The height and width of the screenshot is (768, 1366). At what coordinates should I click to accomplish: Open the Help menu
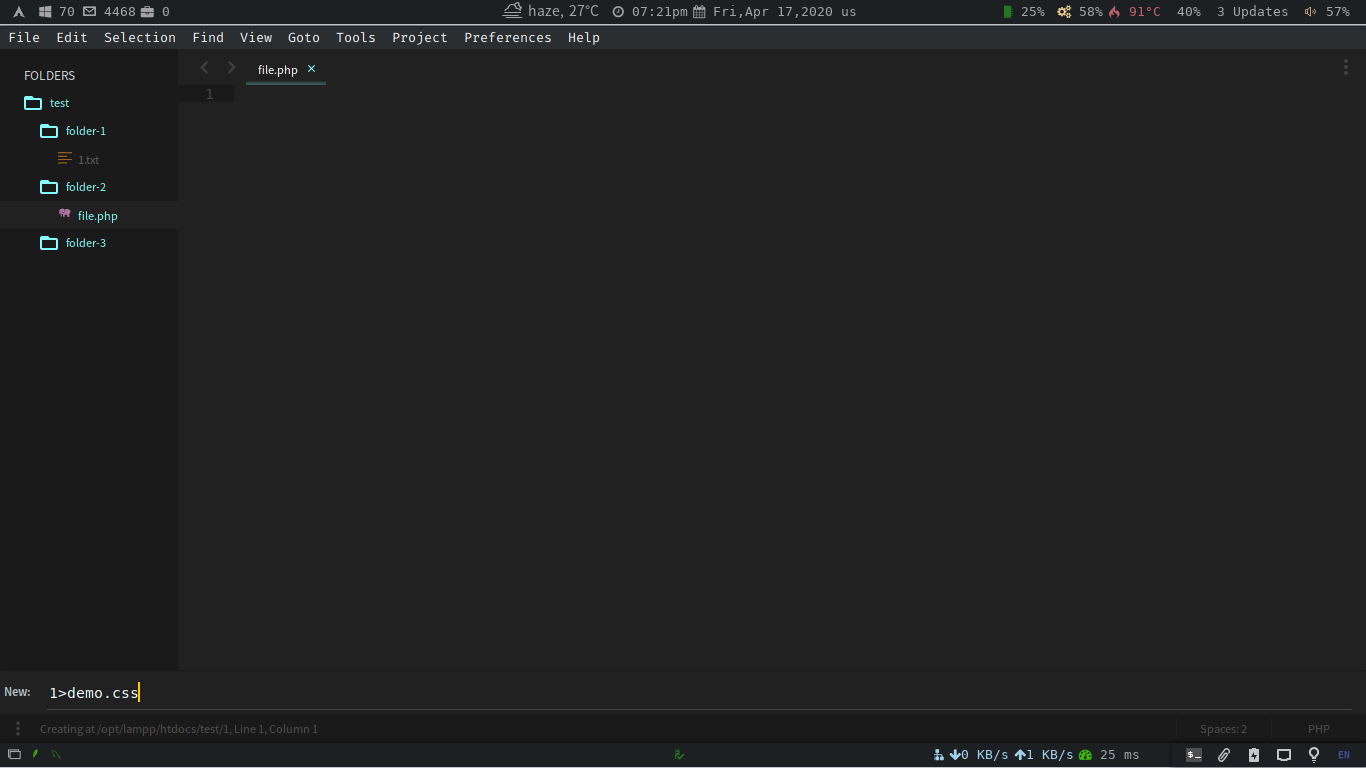[x=584, y=37]
